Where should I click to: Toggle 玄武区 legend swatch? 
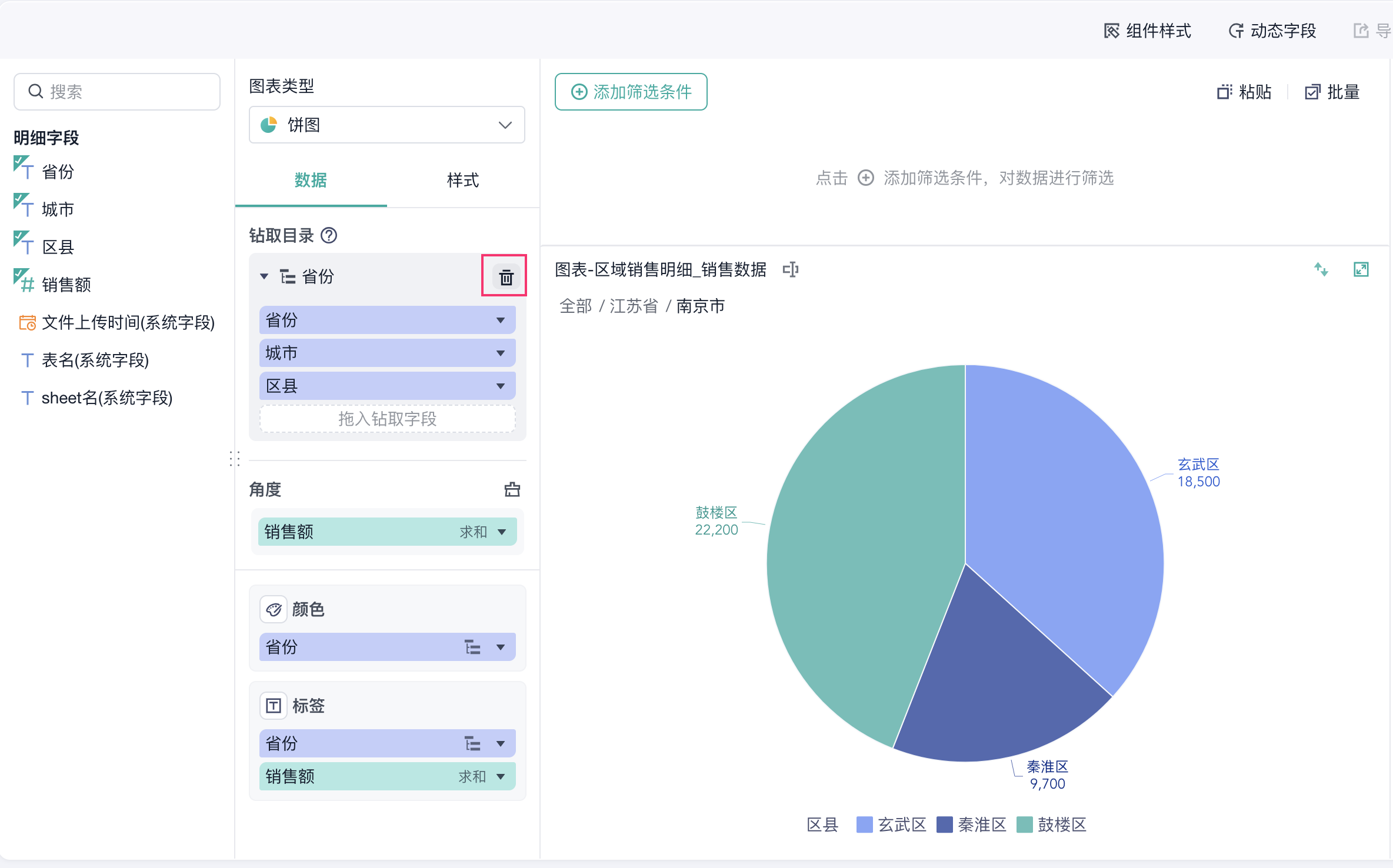coord(864,824)
